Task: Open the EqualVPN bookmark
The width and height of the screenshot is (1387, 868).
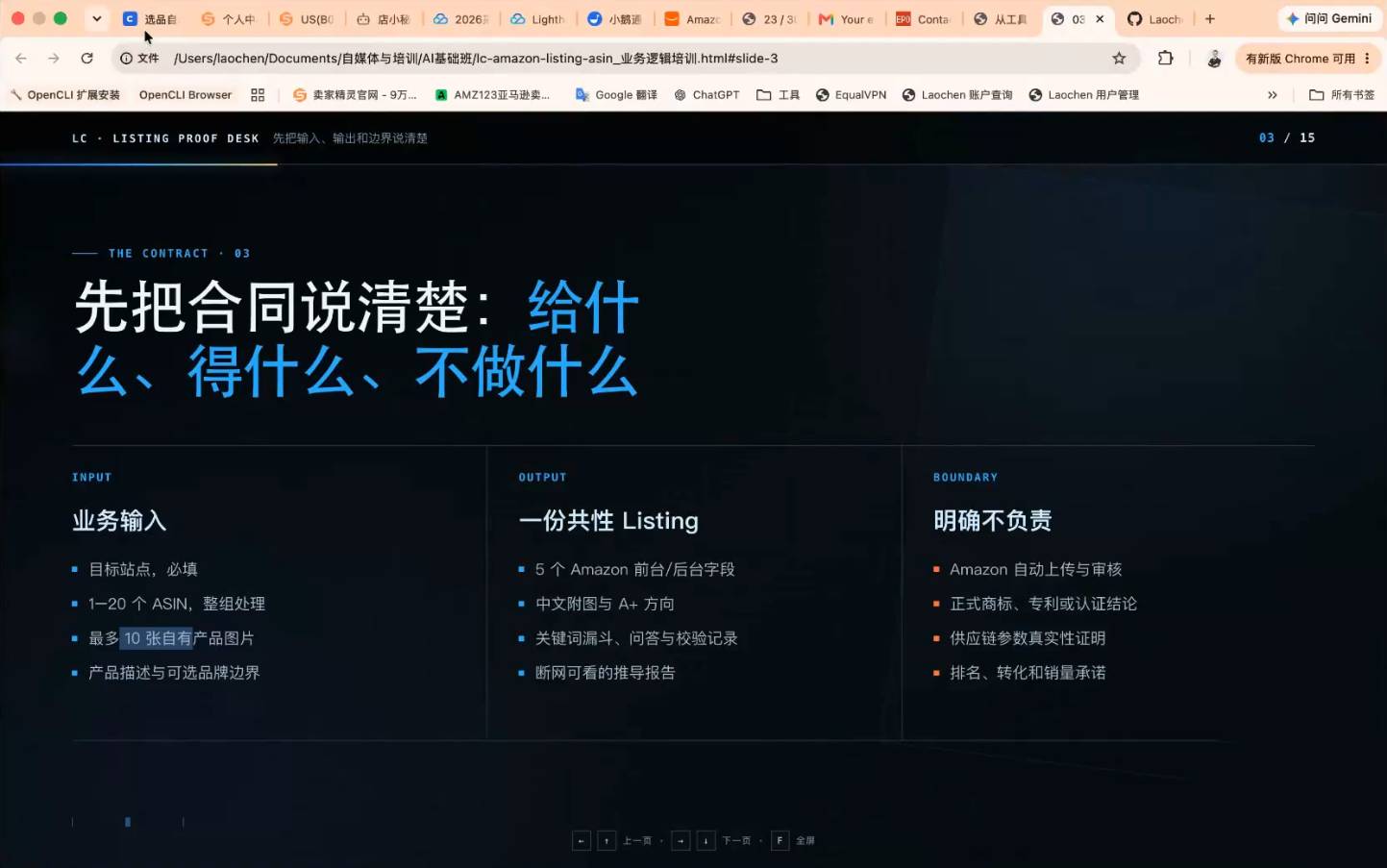Action: pos(851,95)
